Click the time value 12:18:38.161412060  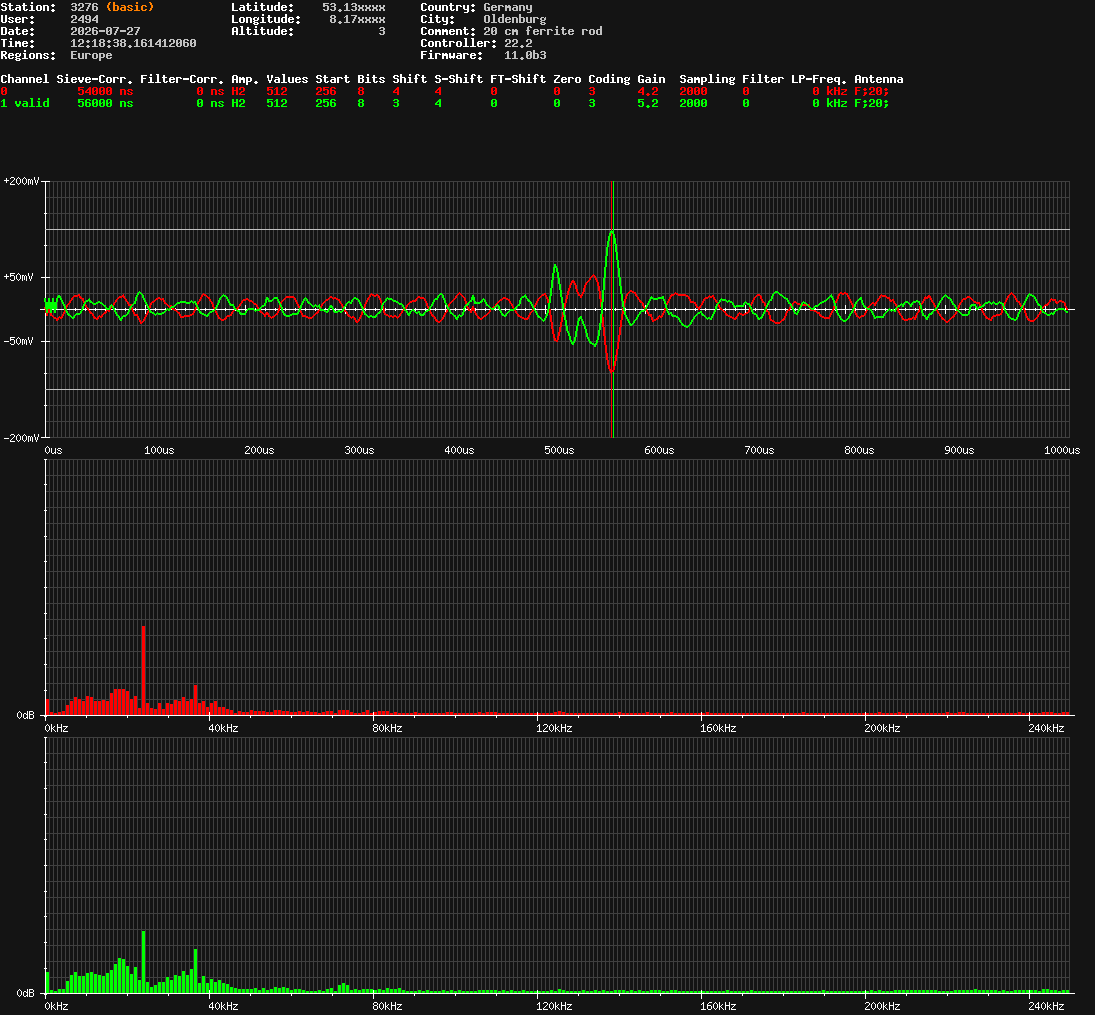click(133, 43)
